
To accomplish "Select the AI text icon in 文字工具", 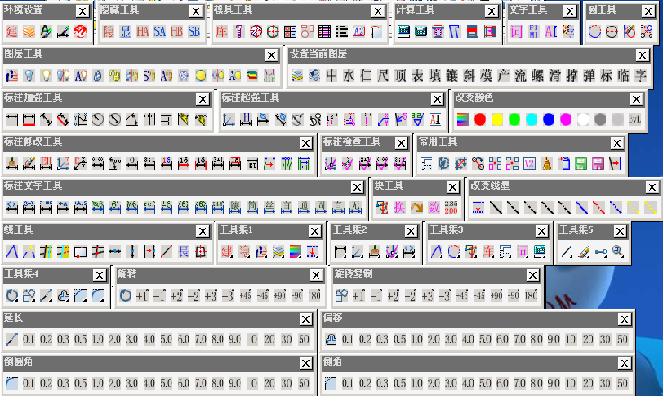I will point(551,32).
